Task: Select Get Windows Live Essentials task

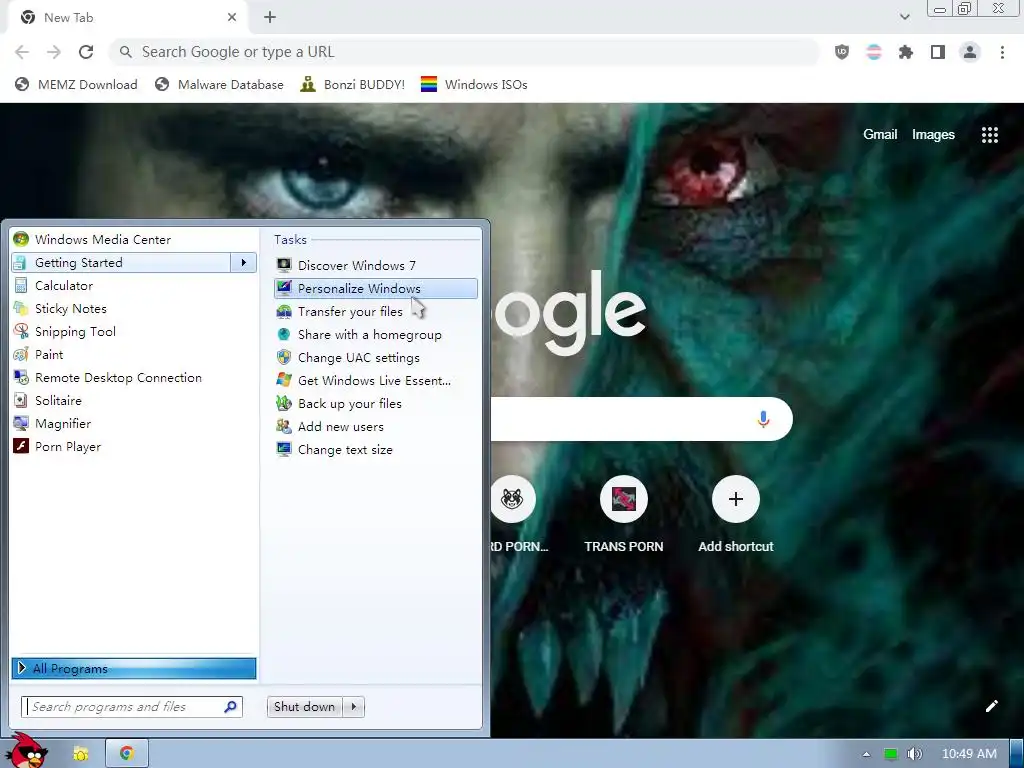Action: pos(376,381)
